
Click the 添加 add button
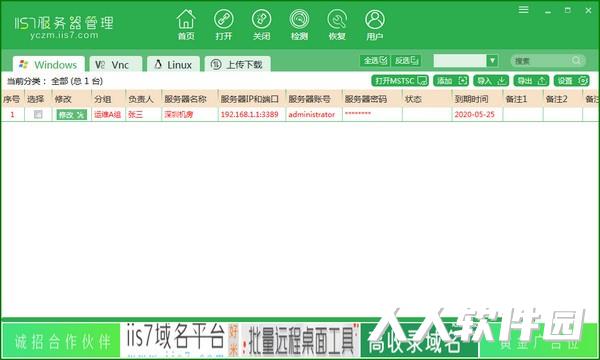[x=451, y=81]
